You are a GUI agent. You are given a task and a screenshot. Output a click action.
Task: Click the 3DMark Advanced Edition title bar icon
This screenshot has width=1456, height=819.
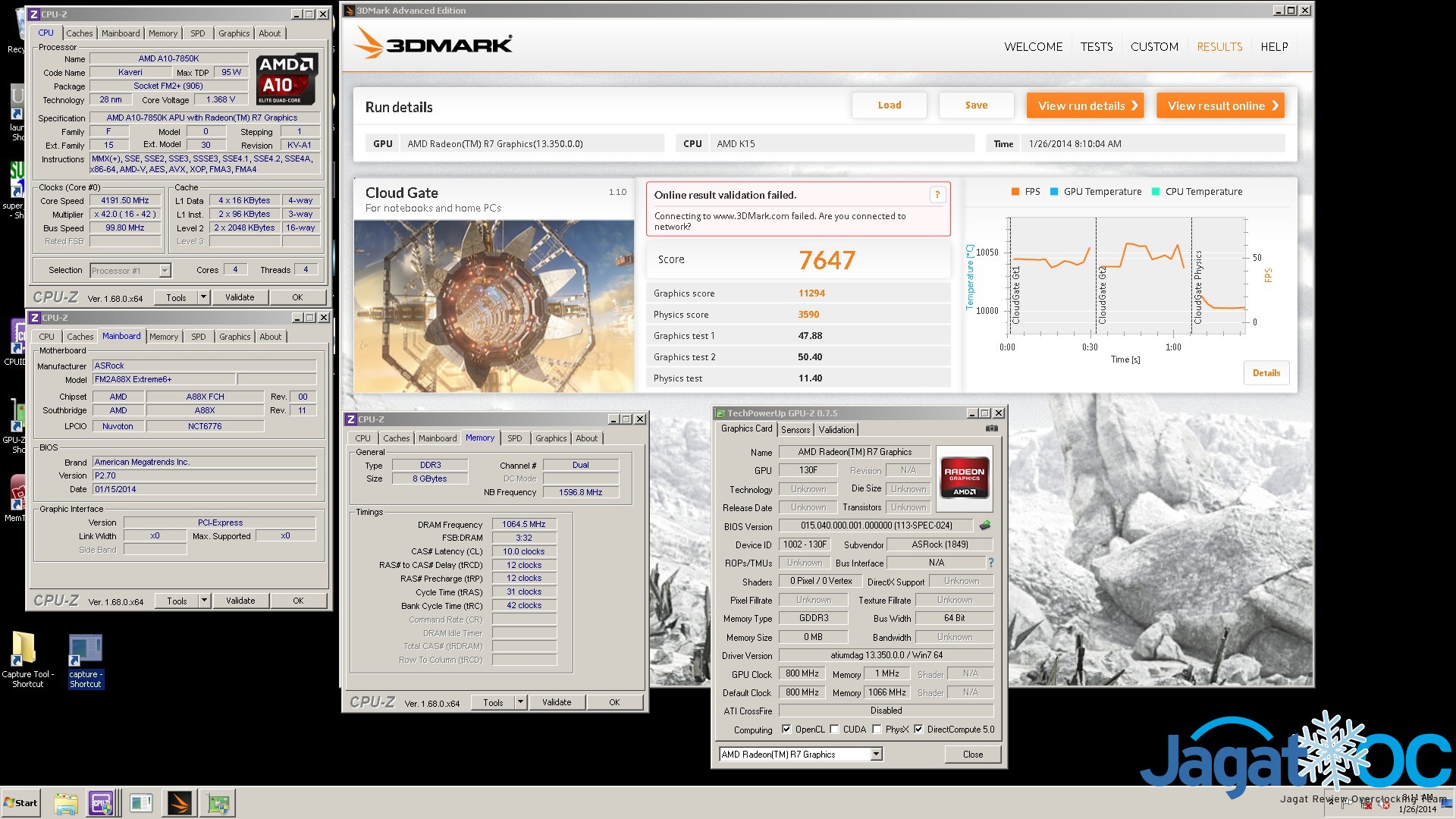(350, 11)
